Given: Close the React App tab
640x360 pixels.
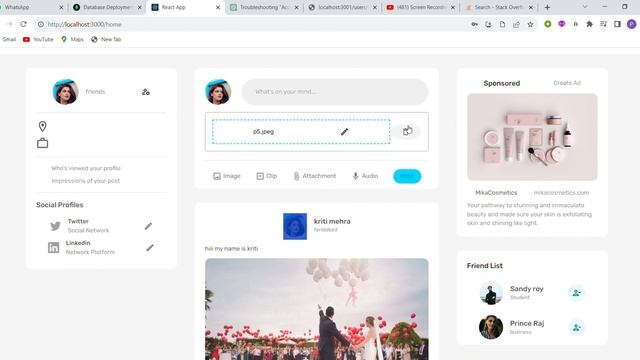Looking at the screenshot, I should click(x=218, y=7).
